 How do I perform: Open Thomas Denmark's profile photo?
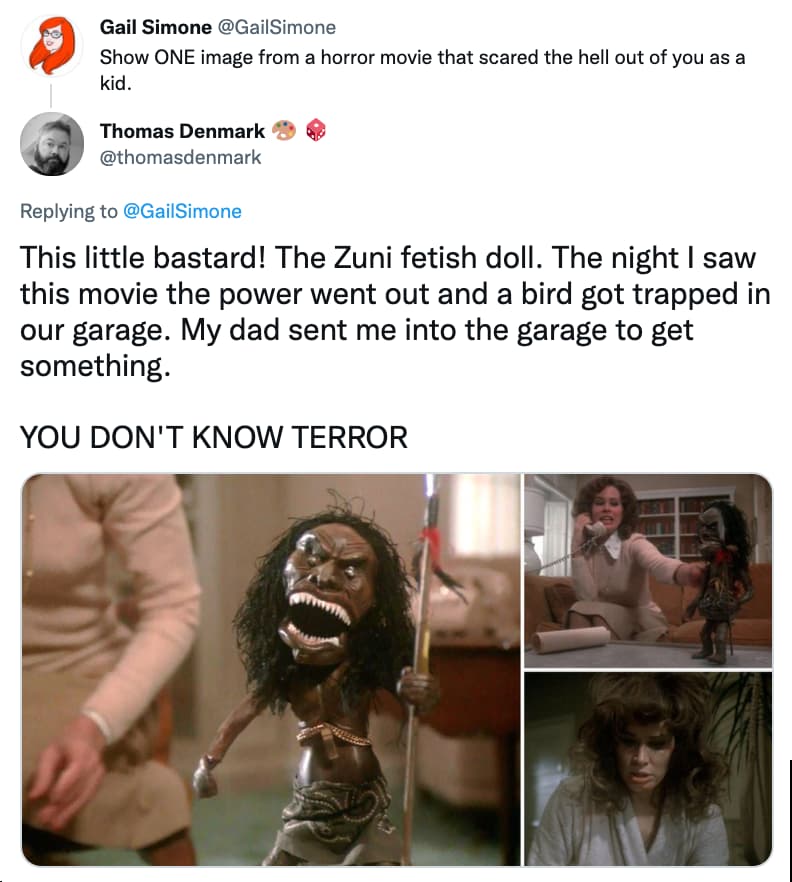[52, 144]
